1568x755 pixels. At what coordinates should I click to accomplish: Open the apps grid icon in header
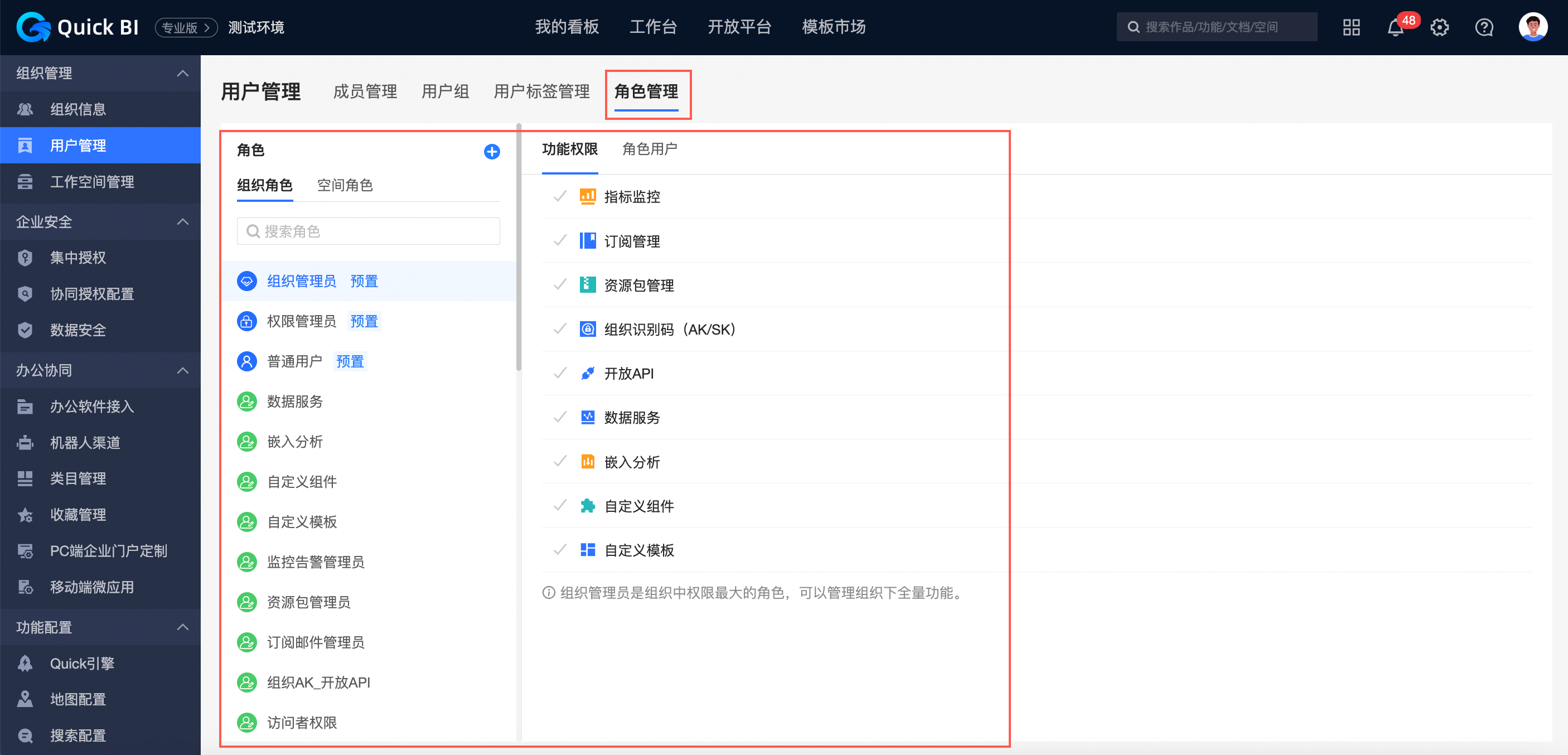coord(1351,27)
